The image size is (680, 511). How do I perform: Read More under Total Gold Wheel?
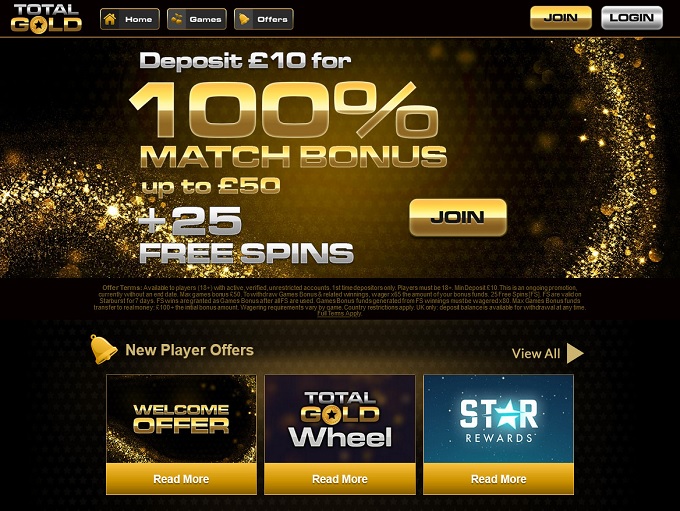pyautogui.click(x=340, y=479)
